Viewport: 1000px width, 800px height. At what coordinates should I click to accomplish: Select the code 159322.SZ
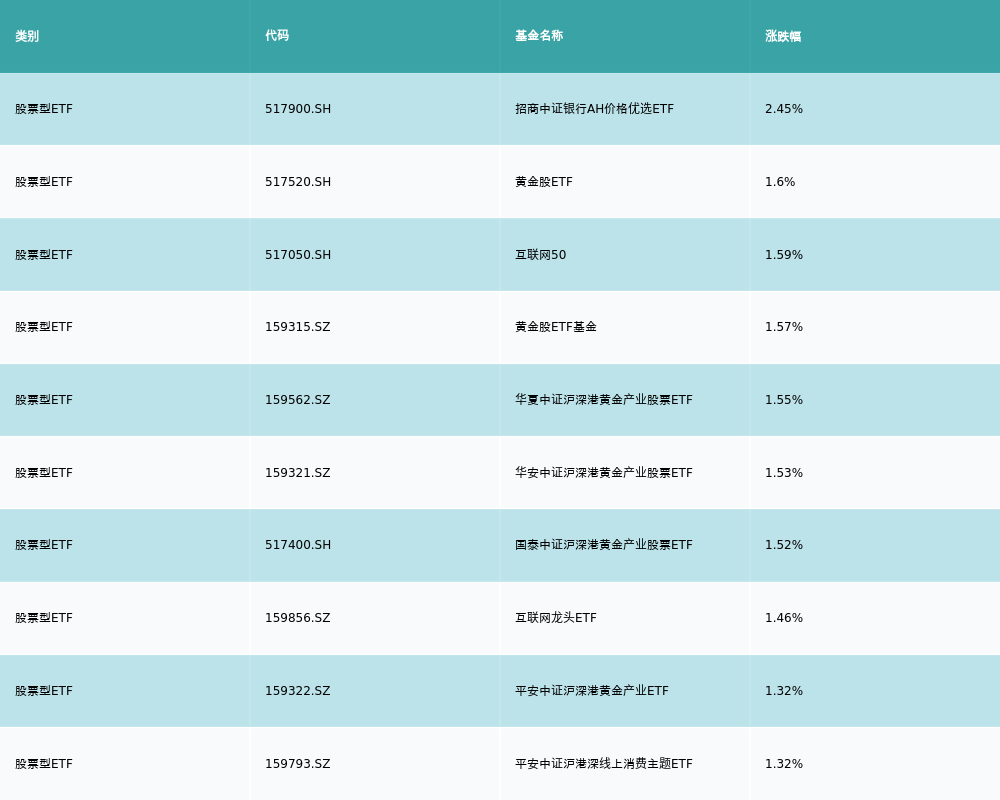(298, 691)
